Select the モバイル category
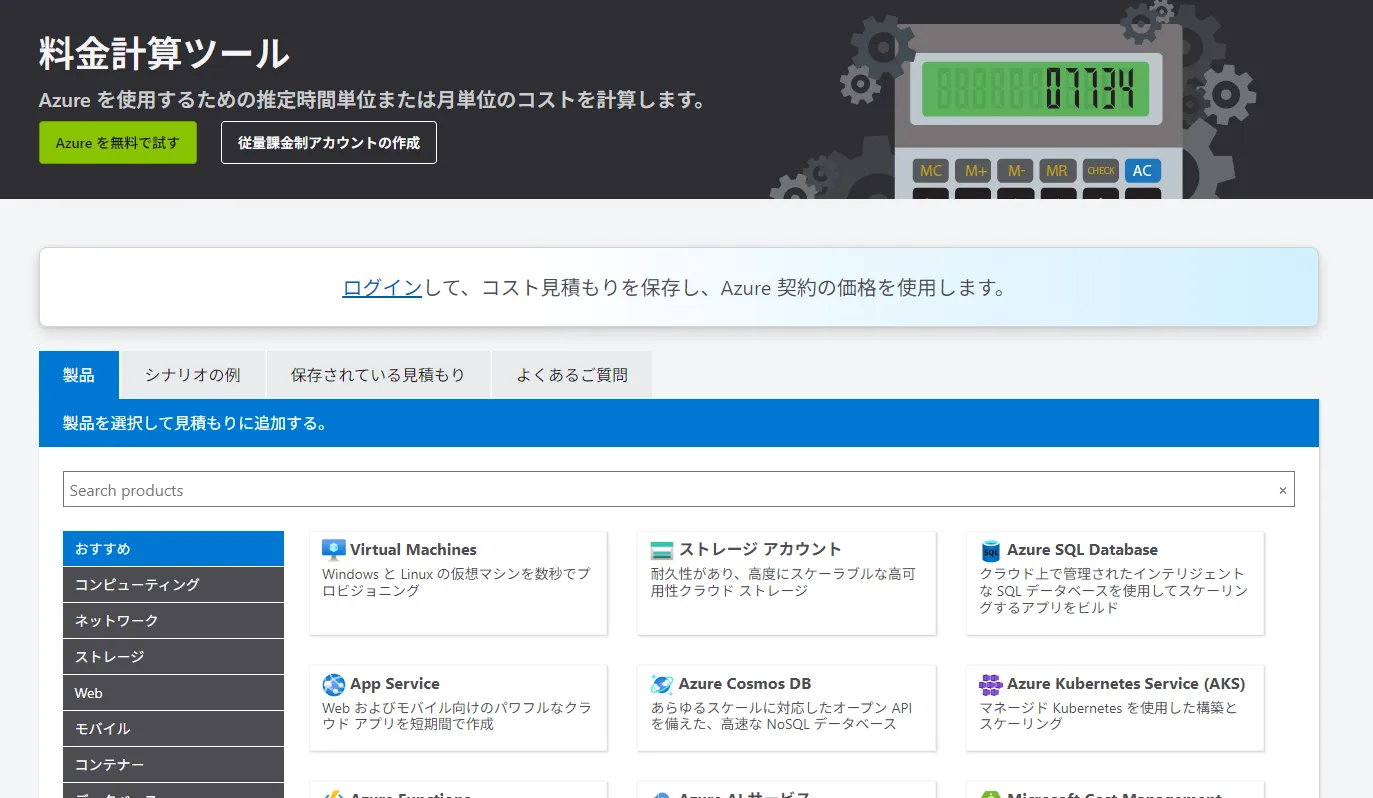The width and height of the screenshot is (1373, 798). (173, 728)
